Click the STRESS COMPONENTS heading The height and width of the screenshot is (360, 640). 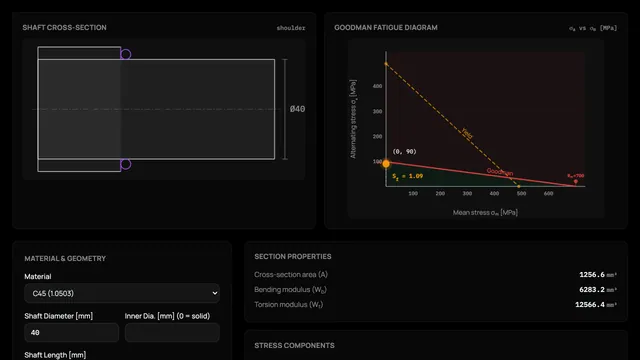tap(294, 345)
